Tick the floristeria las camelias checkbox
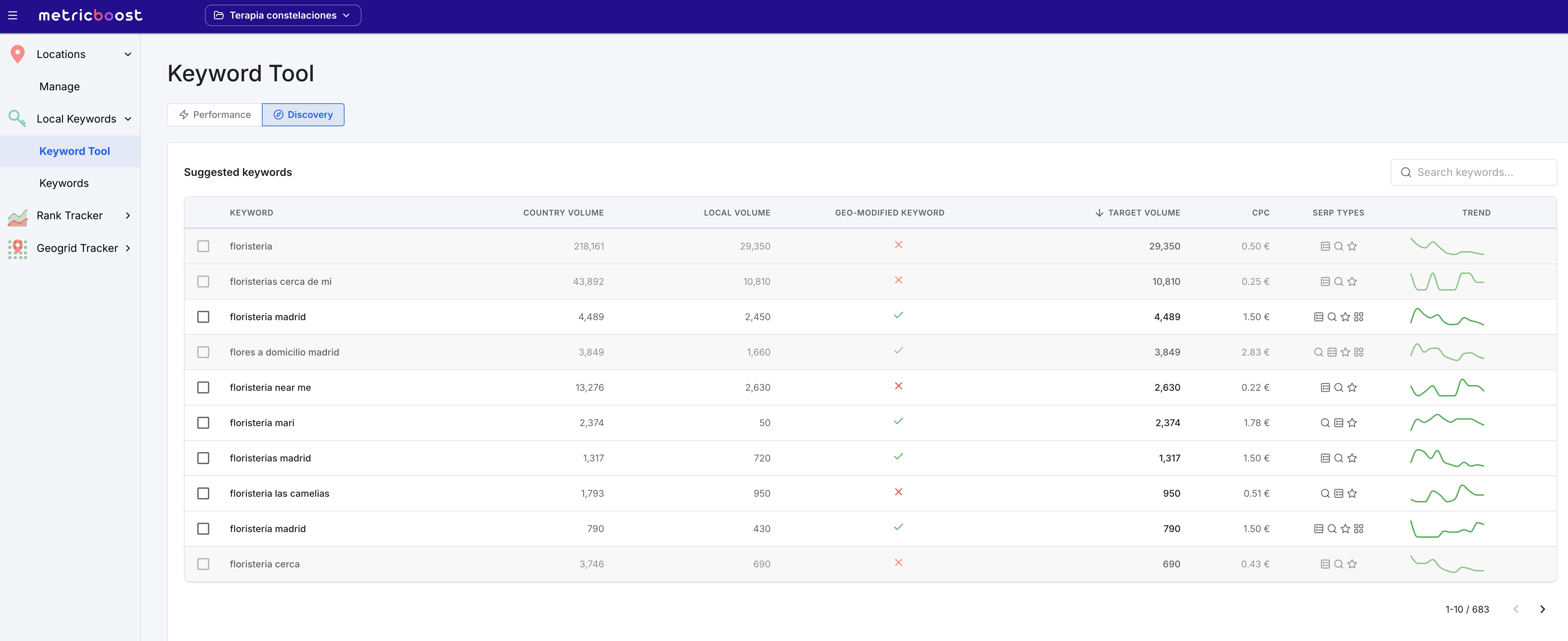 point(203,494)
